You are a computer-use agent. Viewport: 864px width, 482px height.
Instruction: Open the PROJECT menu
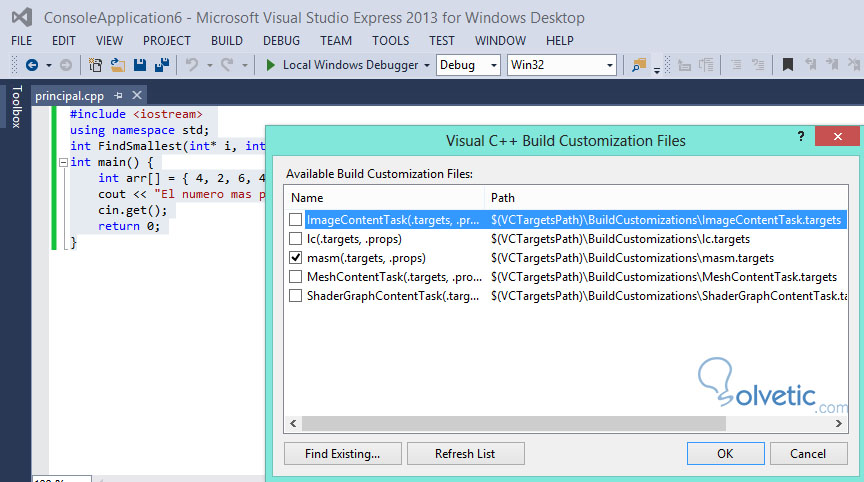[166, 41]
